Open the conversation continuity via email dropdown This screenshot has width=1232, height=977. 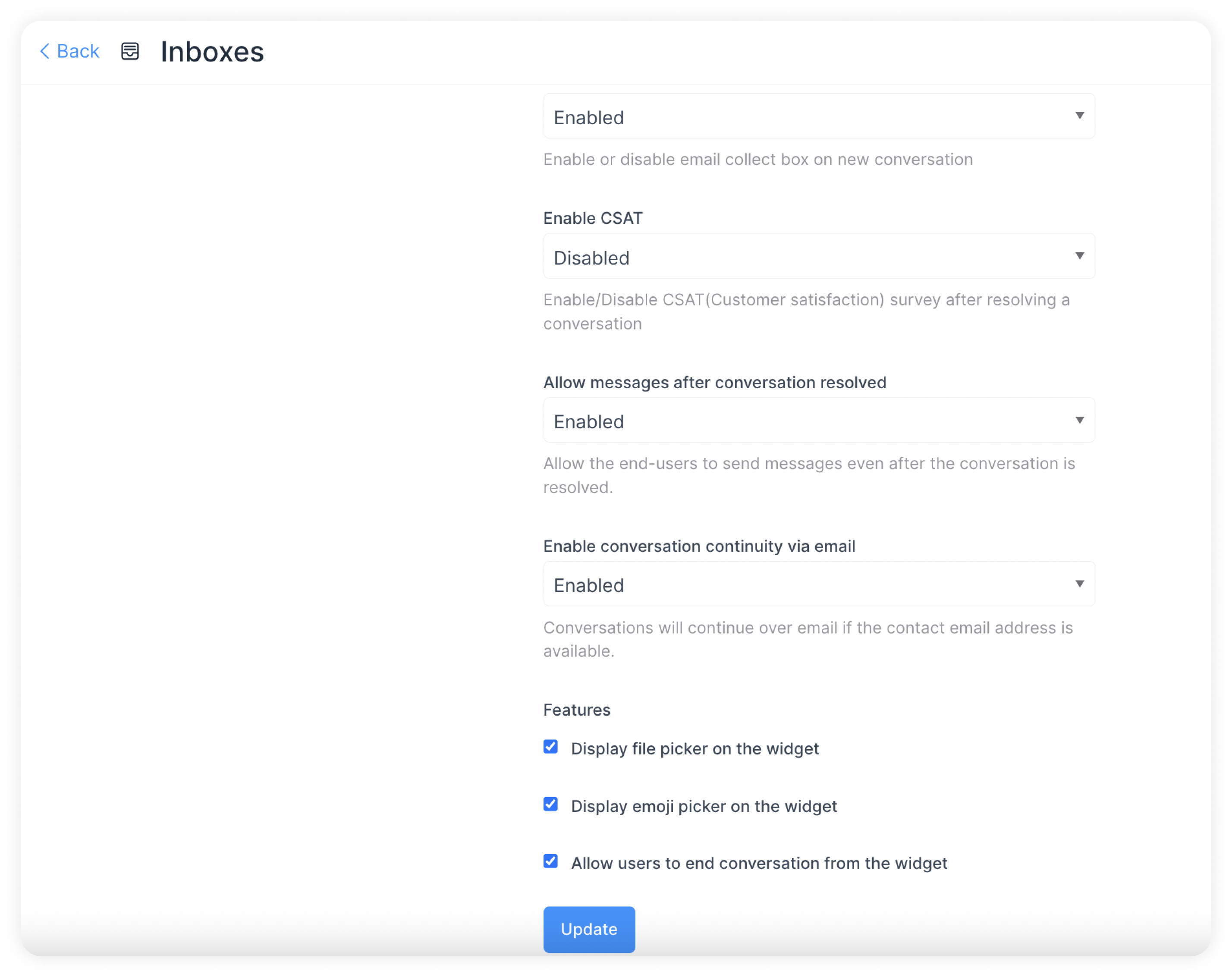819,584
